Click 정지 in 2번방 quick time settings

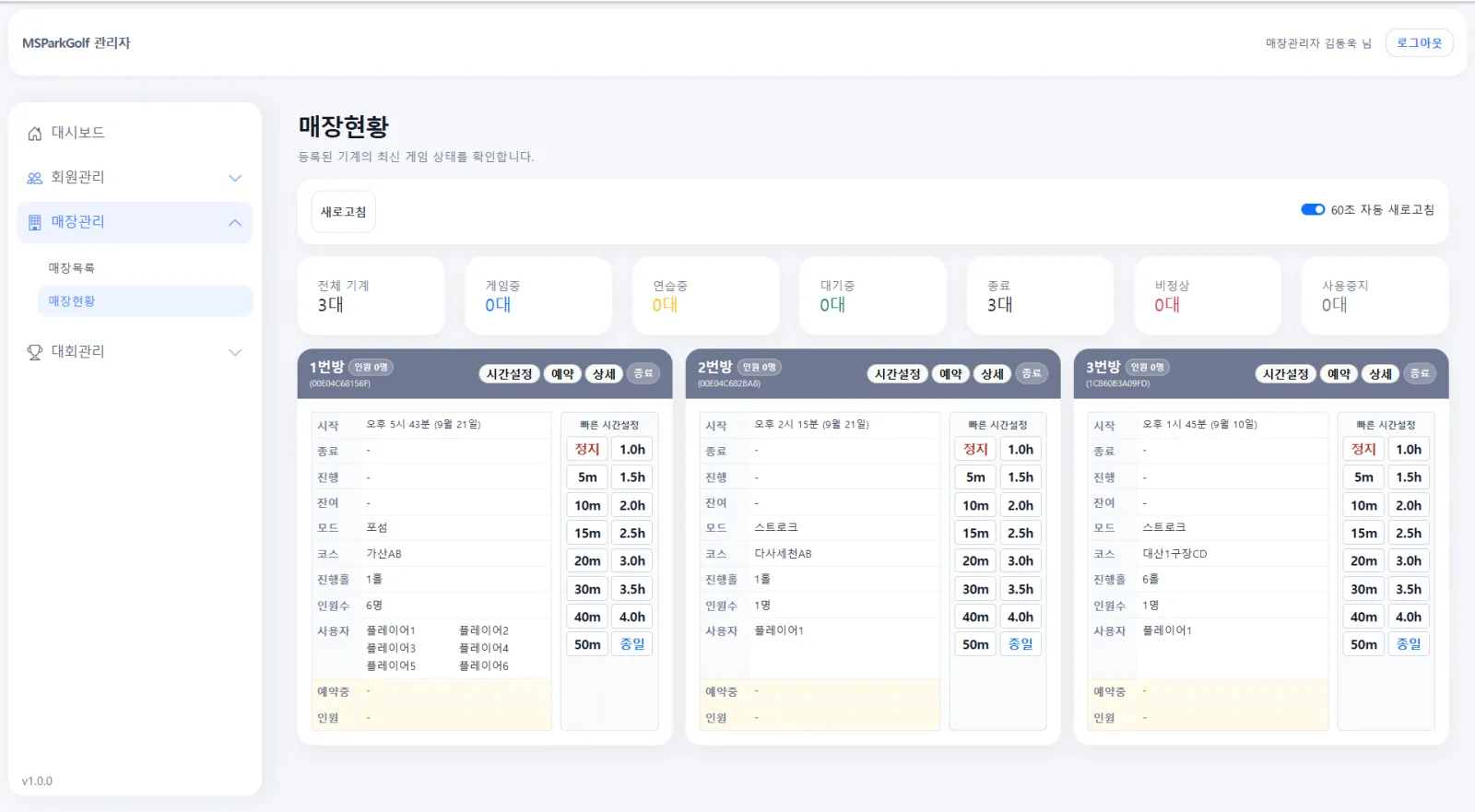point(975,449)
